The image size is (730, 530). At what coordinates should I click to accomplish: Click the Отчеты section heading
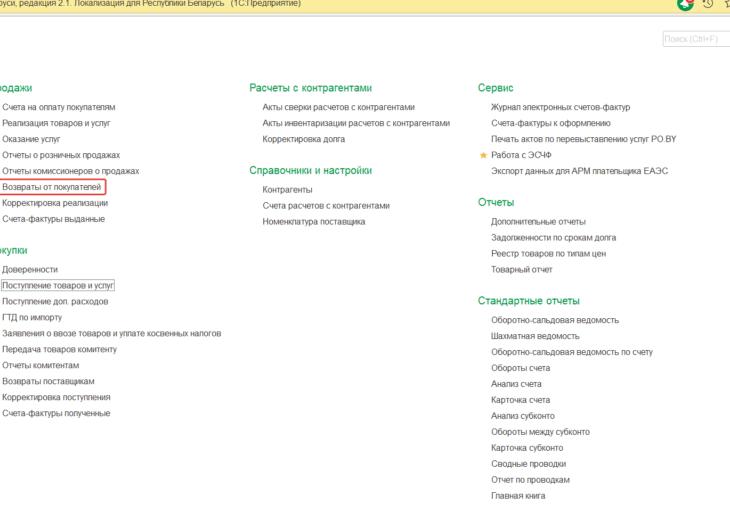(x=496, y=203)
